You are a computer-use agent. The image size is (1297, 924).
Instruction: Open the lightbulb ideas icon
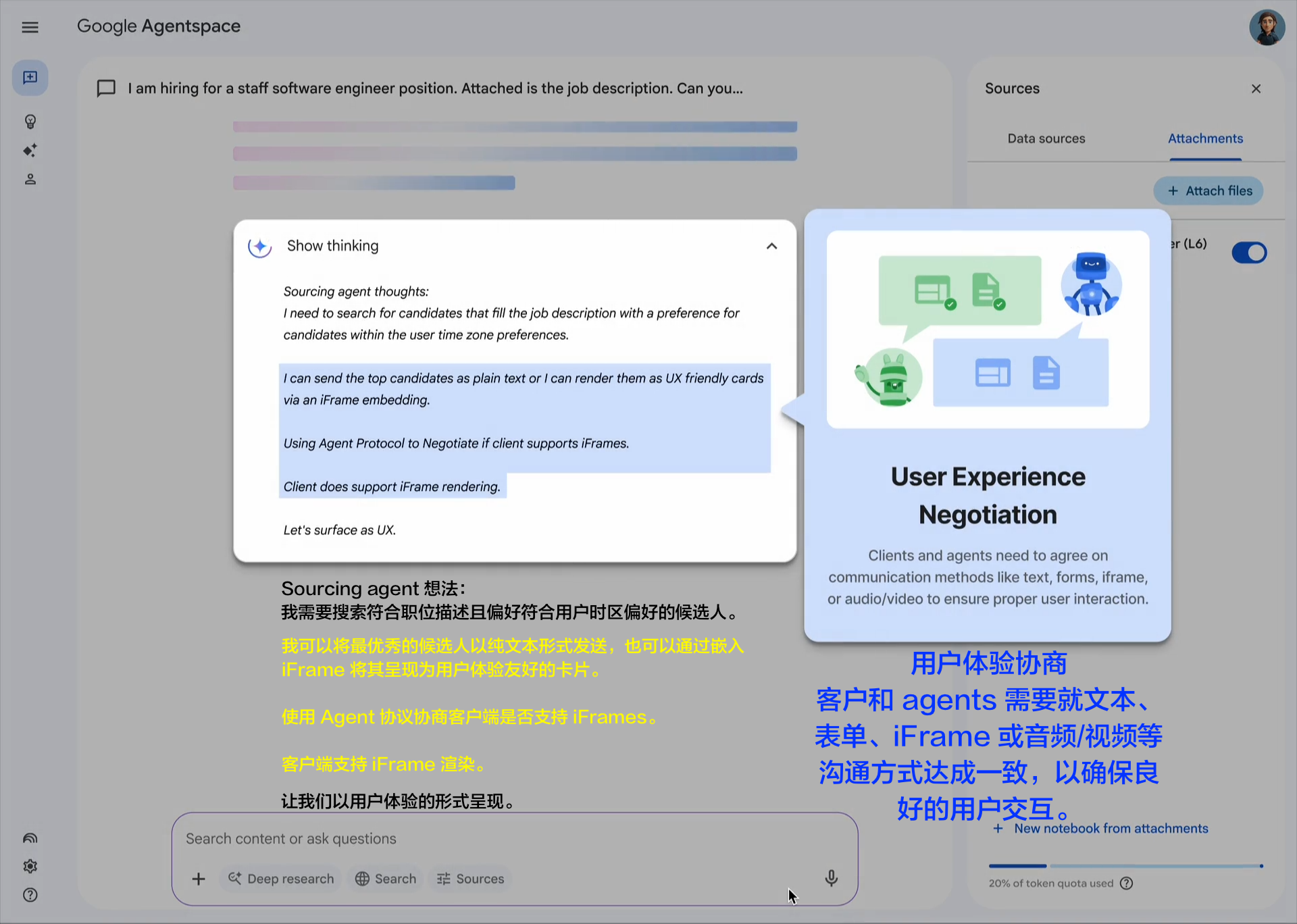[30, 122]
